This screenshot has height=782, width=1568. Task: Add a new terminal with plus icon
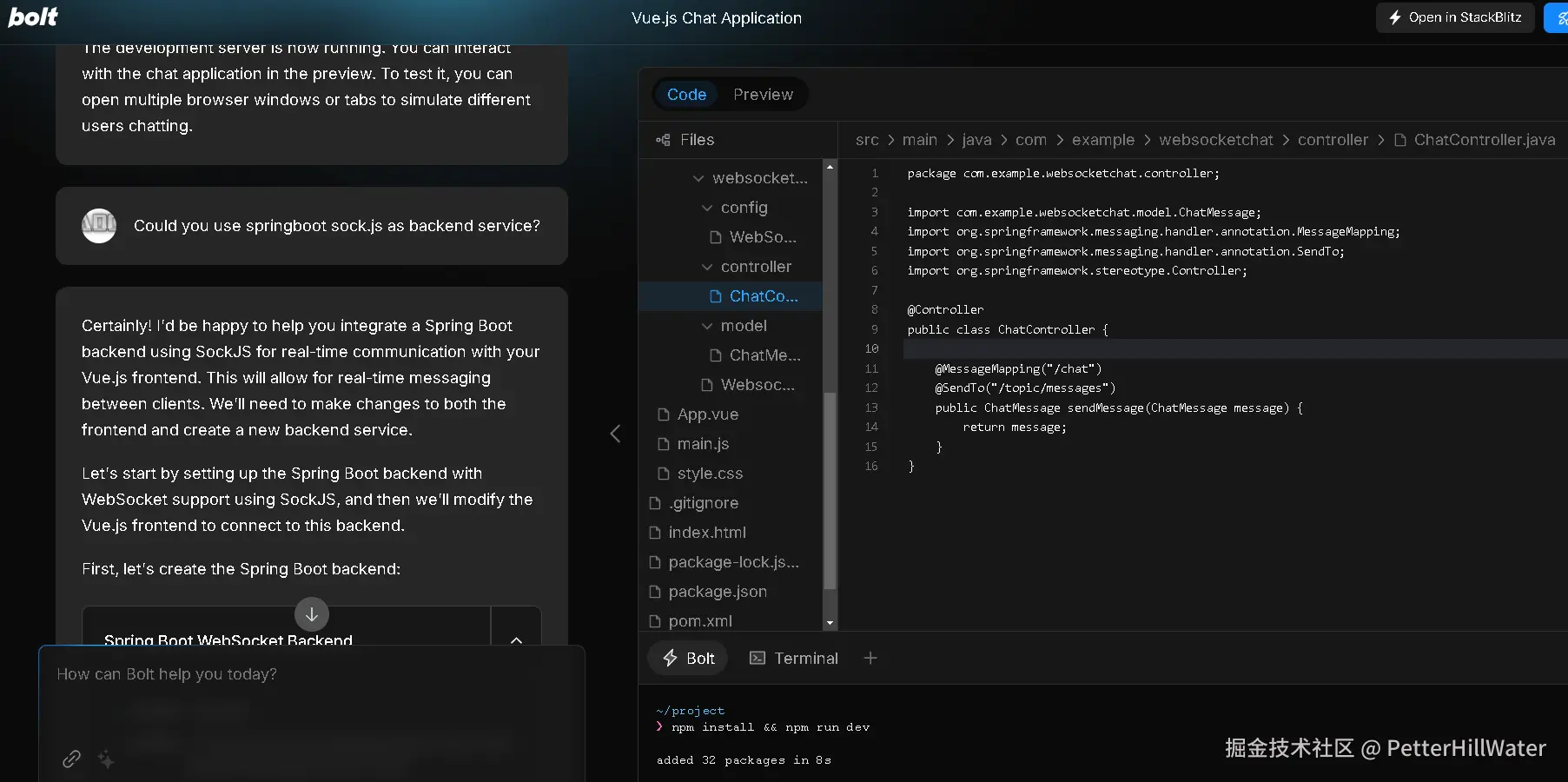(x=870, y=659)
